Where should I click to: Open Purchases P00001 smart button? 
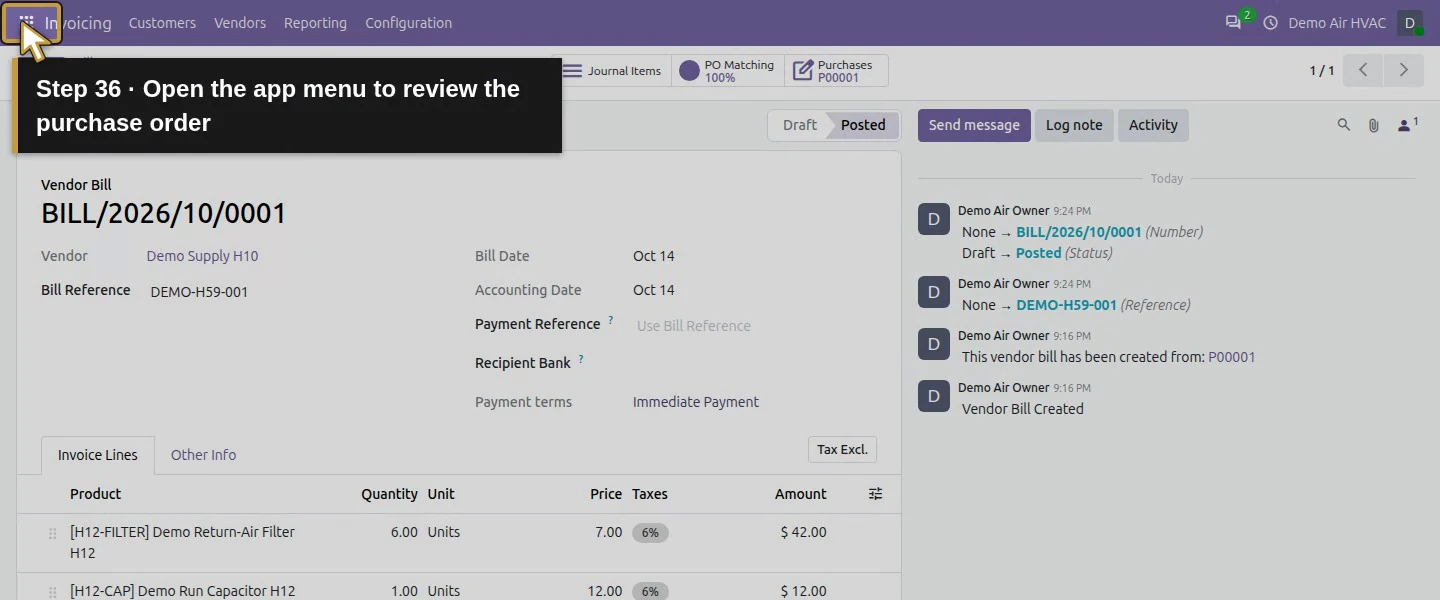[x=836, y=71]
